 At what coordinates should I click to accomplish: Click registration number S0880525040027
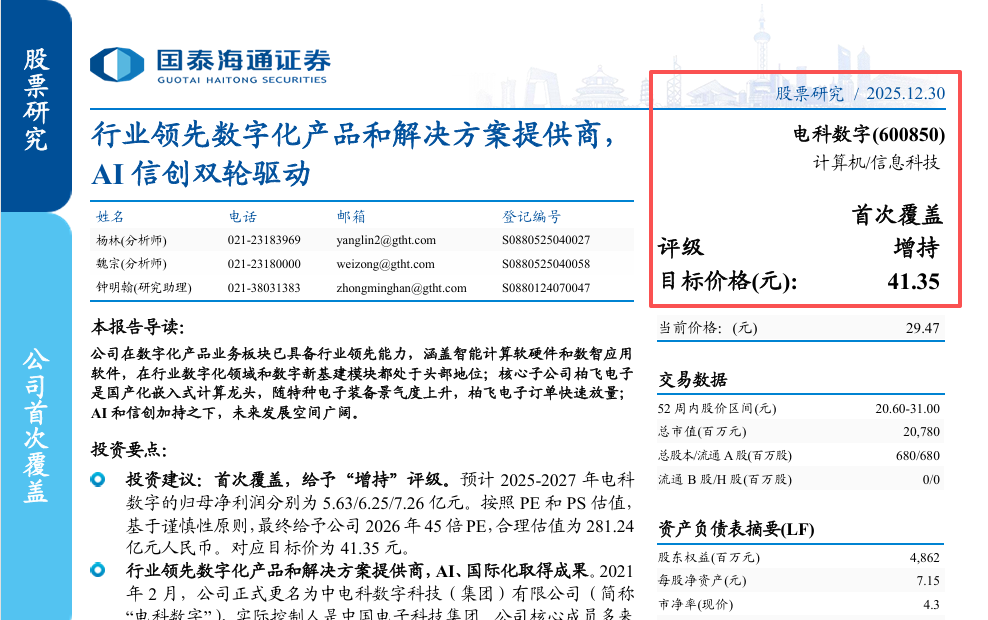(x=546, y=240)
